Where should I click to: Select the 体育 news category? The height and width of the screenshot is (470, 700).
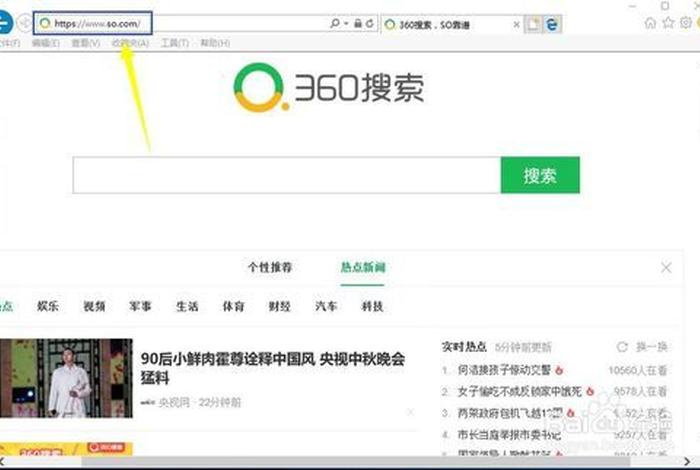point(233,306)
